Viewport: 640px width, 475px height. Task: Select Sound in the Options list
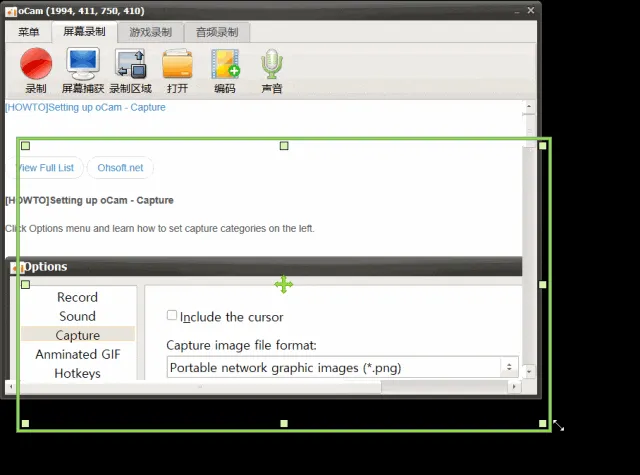coord(78,316)
